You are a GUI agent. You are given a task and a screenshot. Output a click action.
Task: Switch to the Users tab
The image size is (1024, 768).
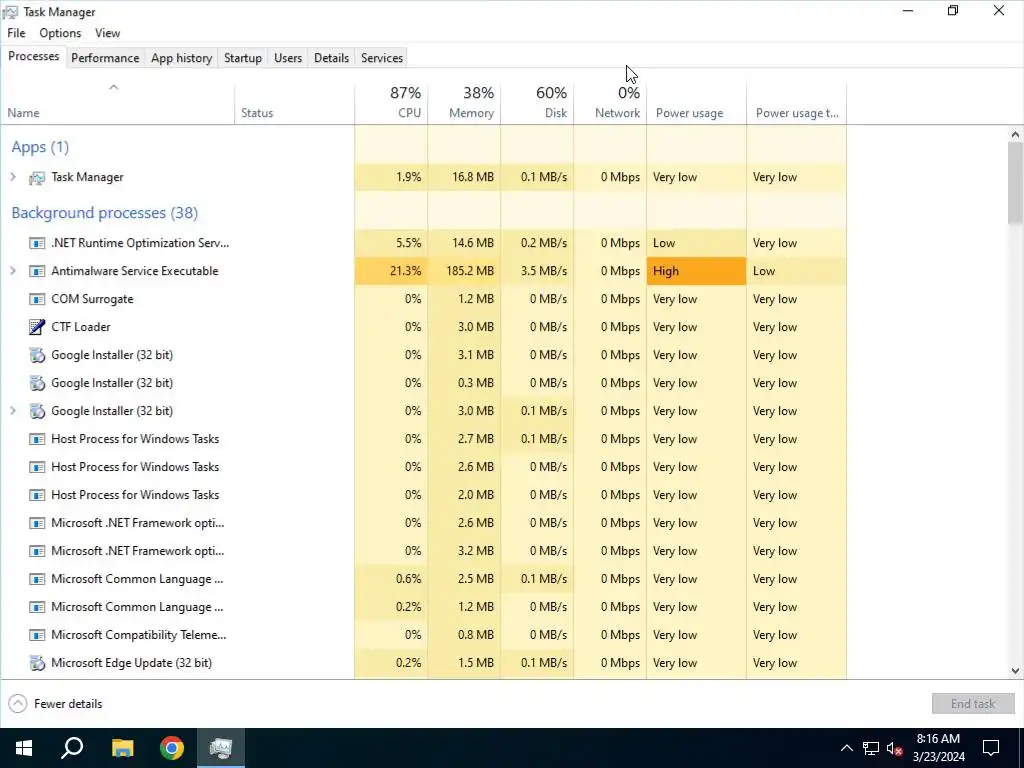click(x=288, y=58)
